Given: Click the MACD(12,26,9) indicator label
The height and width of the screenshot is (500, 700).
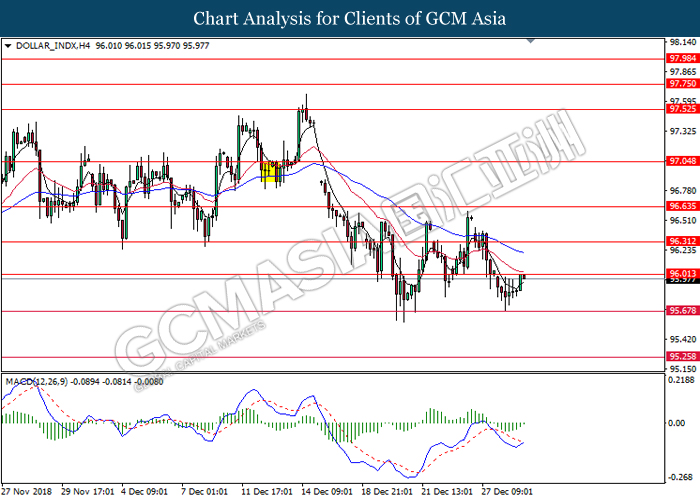Looking at the screenshot, I should (x=37, y=382).
